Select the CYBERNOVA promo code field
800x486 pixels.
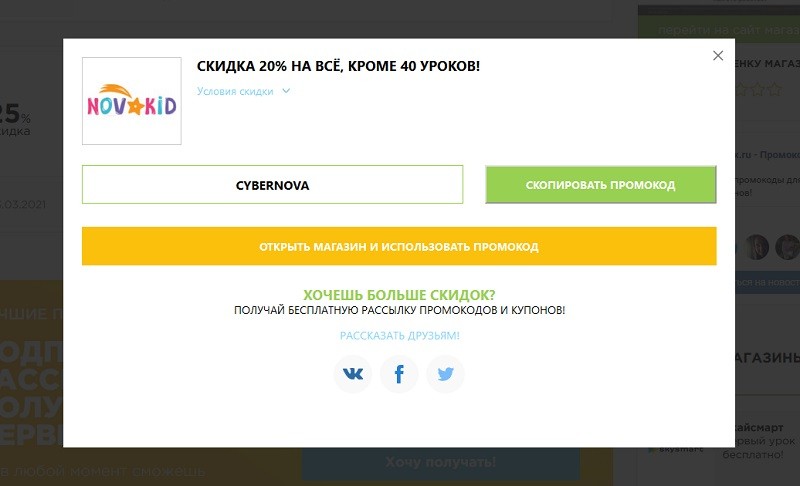tap(272, 185)
